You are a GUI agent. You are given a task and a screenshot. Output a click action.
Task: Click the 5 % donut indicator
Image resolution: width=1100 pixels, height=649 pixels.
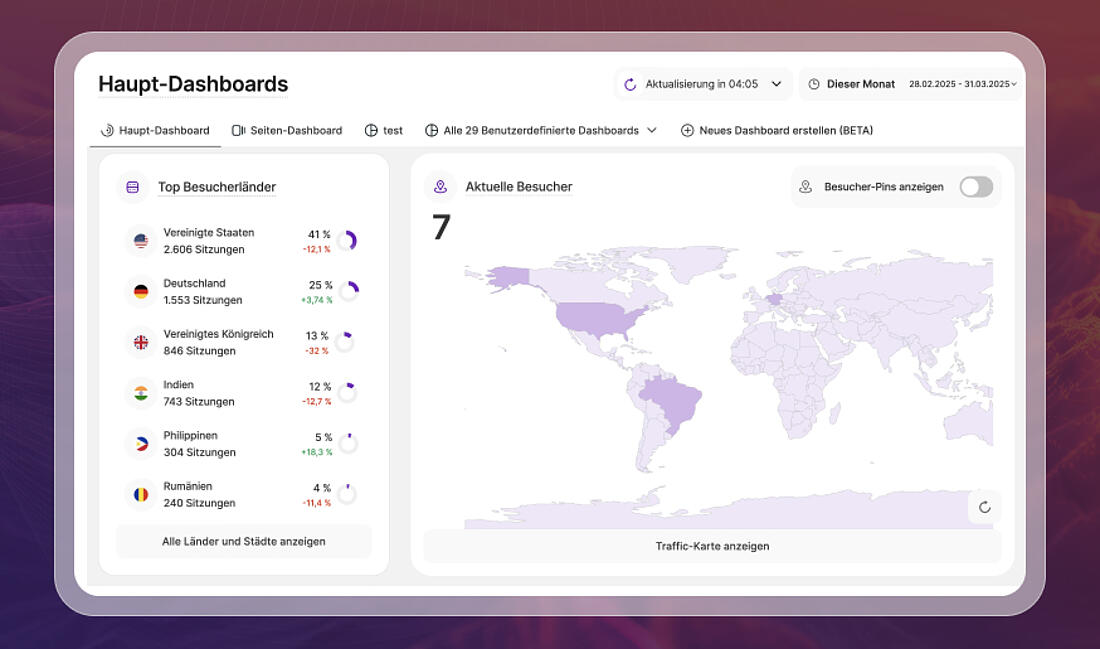(349, 443)
